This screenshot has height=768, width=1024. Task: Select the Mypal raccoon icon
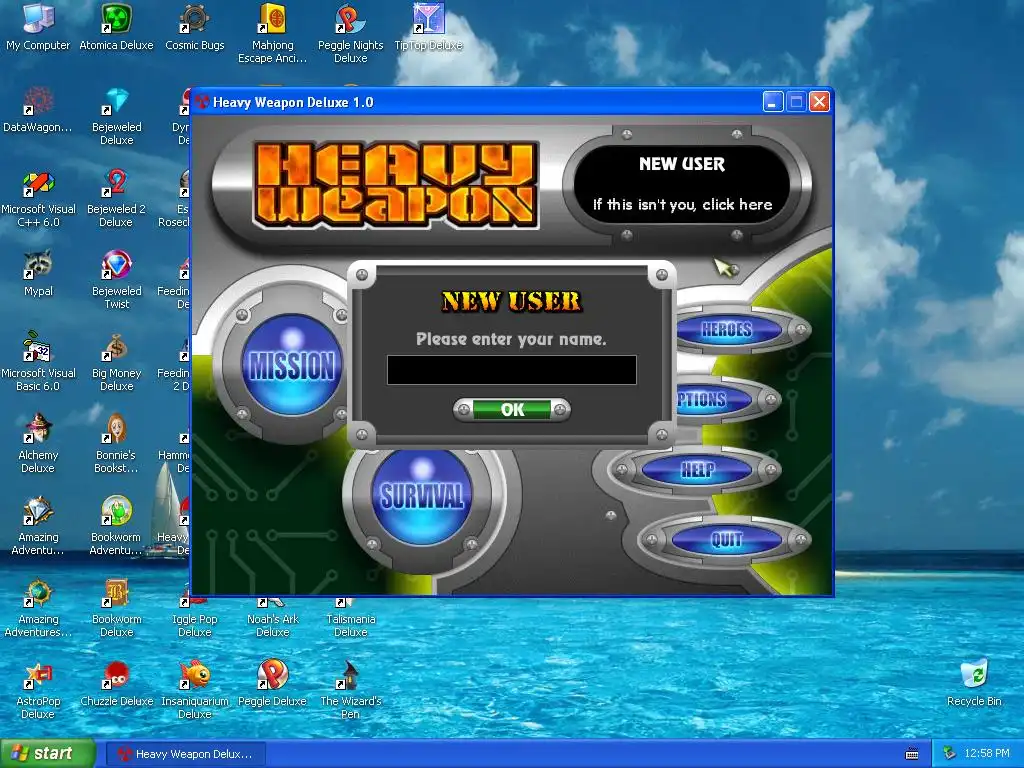click(38, 274)
